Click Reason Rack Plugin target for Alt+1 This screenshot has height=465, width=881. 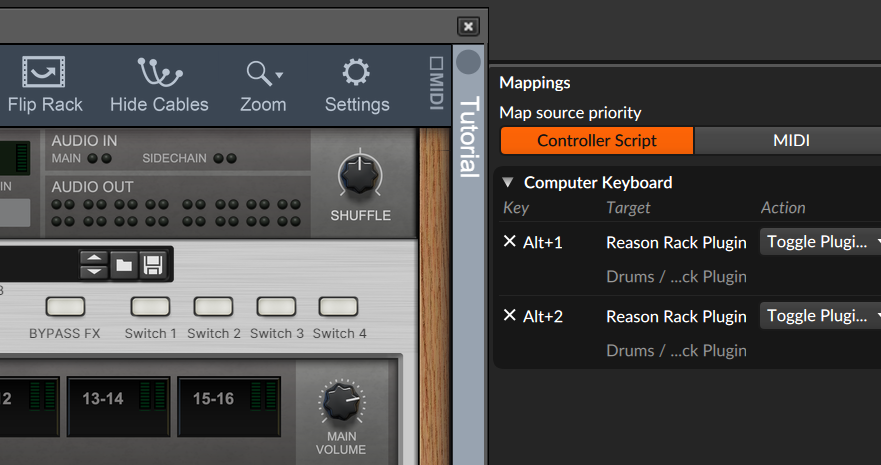(x=676, y=243)
